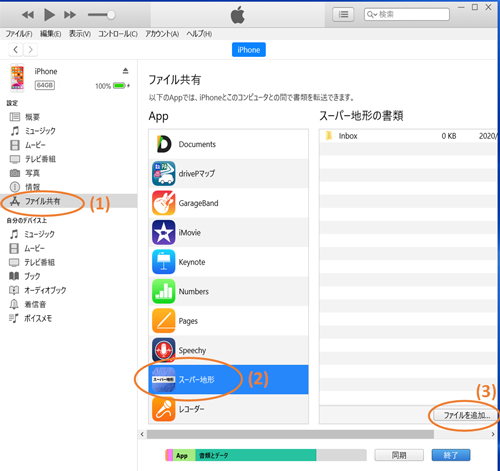Click the scroll right arrow
The image size is (500, 471).
[x=493, y=434]
